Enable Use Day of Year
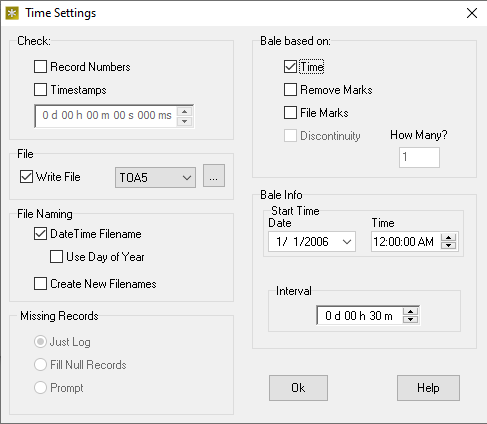The width and height of the screenshot is (487, 424). 56,257
